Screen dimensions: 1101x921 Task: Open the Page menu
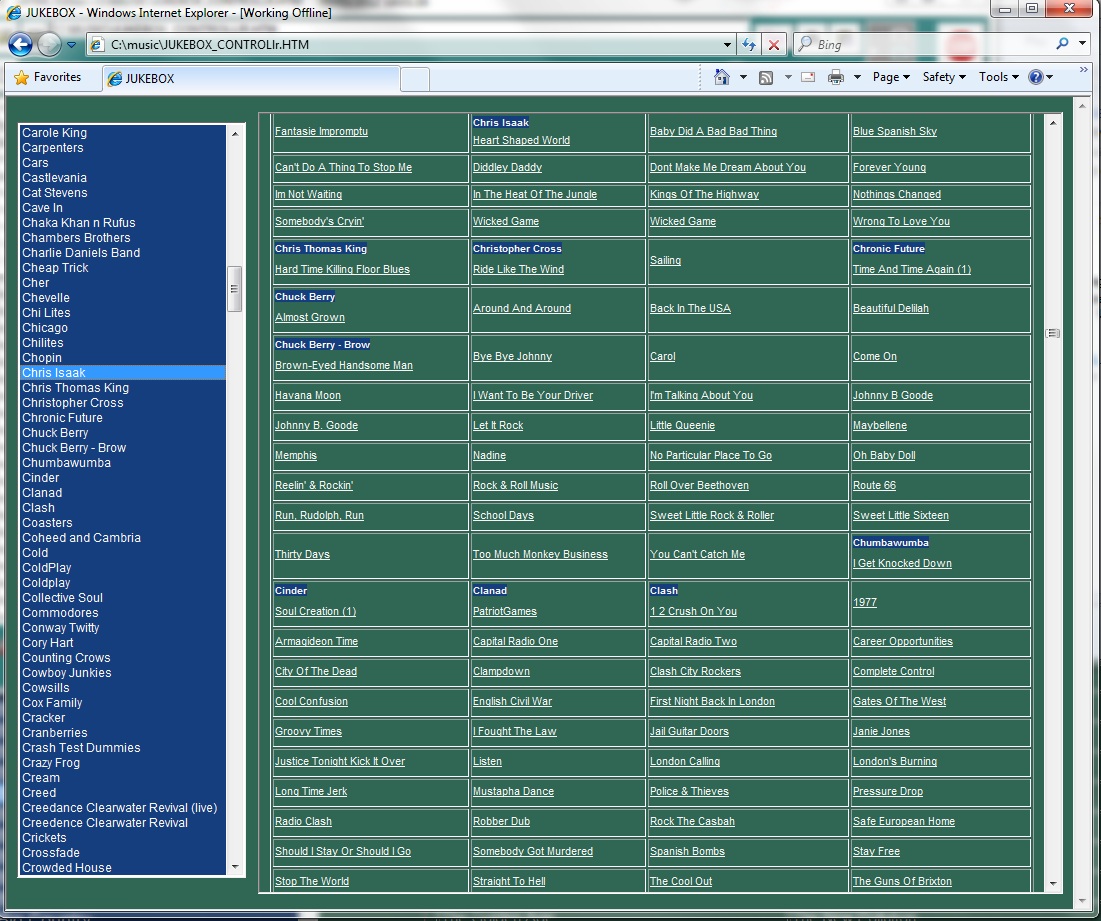[891, 77]
